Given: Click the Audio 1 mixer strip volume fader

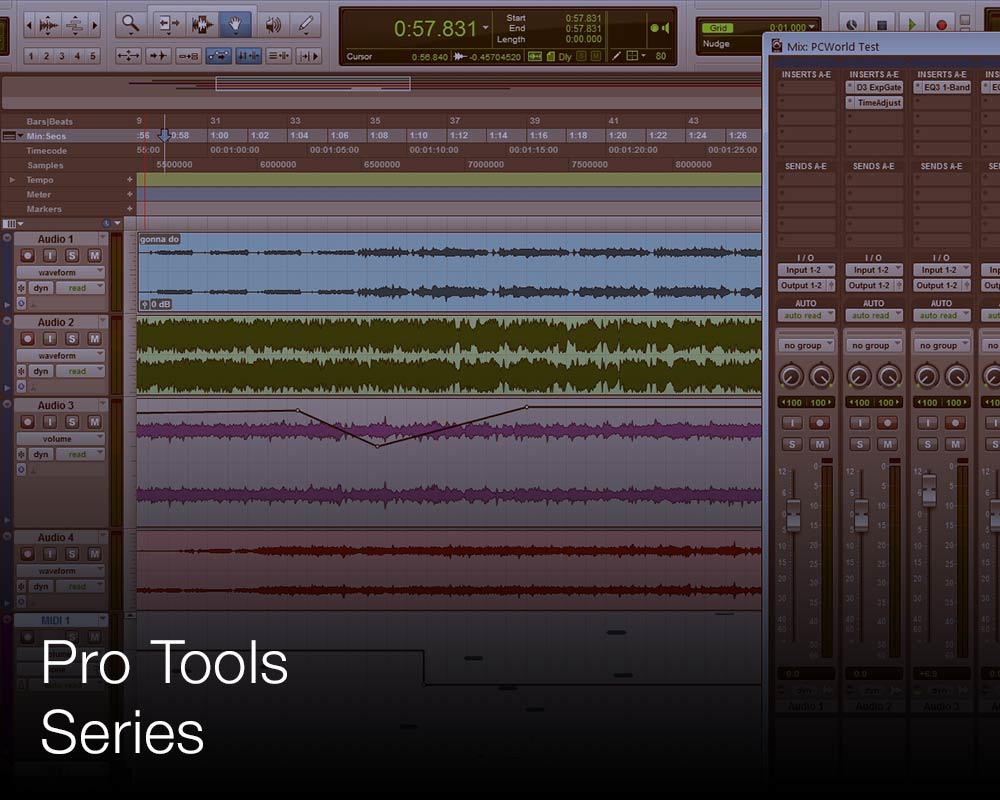Looking at the screenshot, I should pyautogui.click(x=793, y=514).
